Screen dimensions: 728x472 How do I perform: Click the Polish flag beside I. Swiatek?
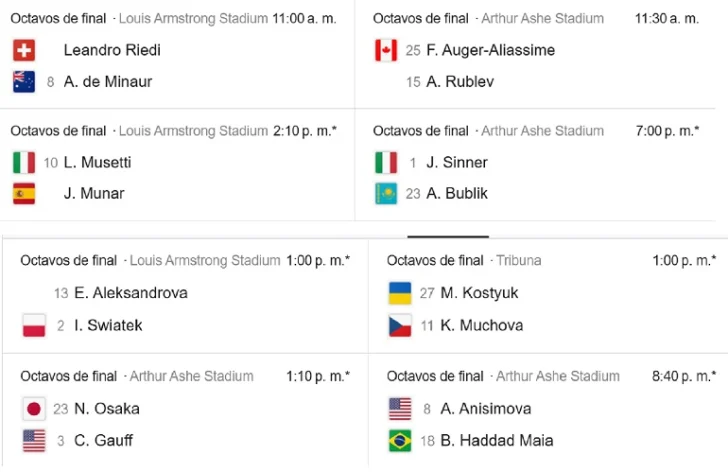pos(34,325)
